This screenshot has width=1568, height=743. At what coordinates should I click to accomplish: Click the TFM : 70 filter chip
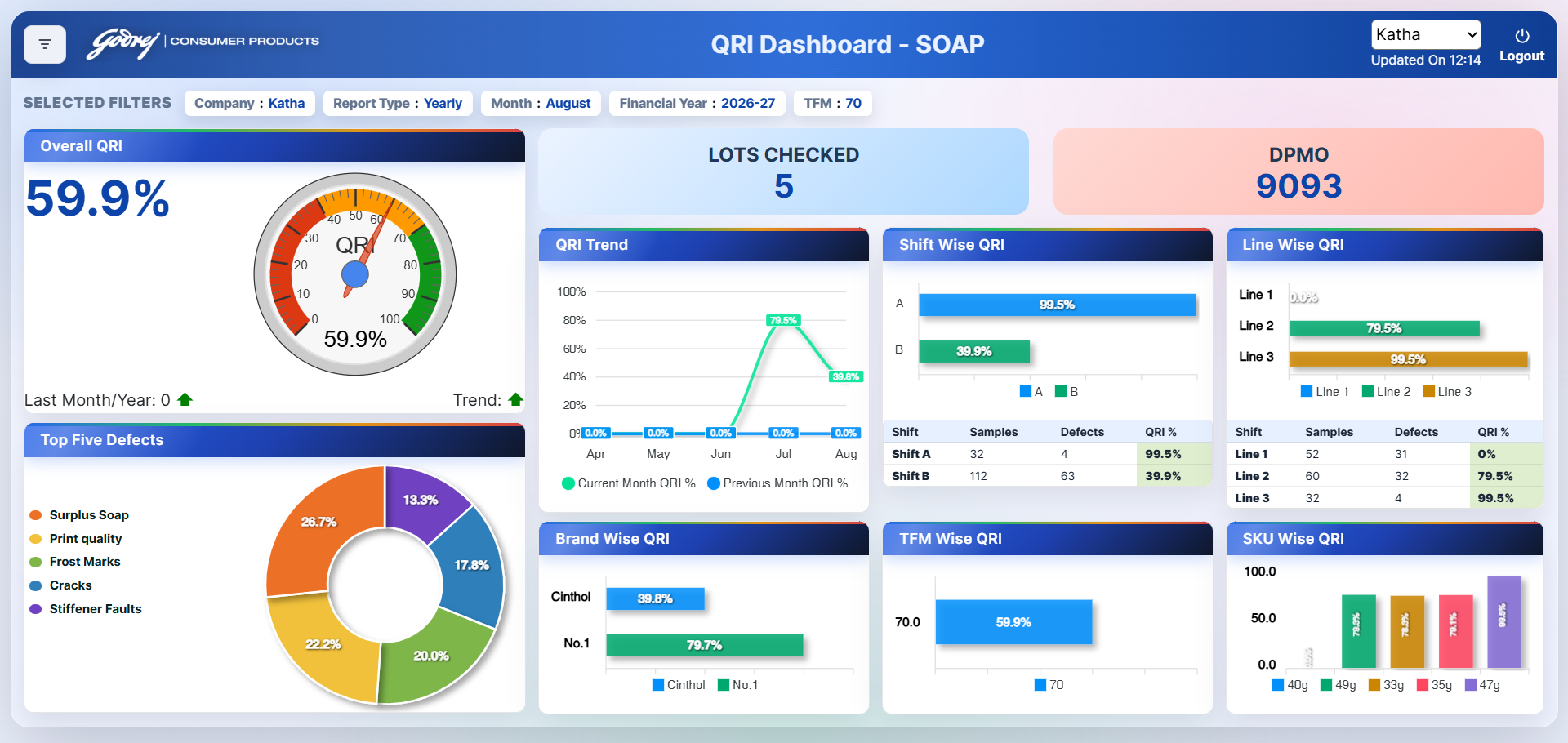(833, 103)
